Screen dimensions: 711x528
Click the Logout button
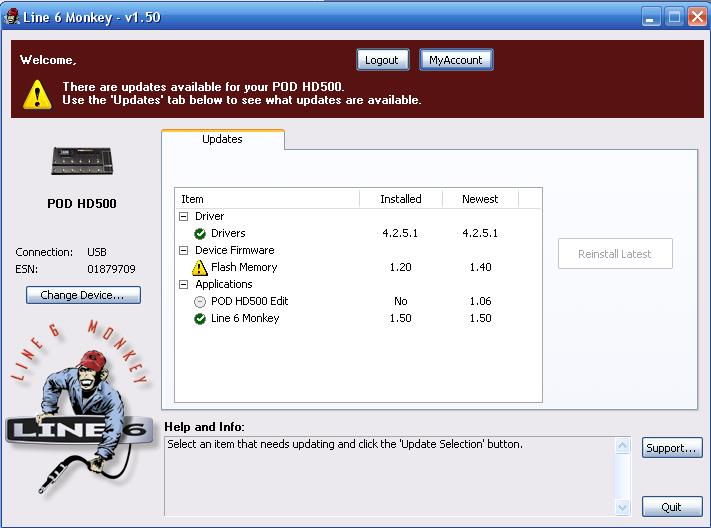click(x=383, y=60)
